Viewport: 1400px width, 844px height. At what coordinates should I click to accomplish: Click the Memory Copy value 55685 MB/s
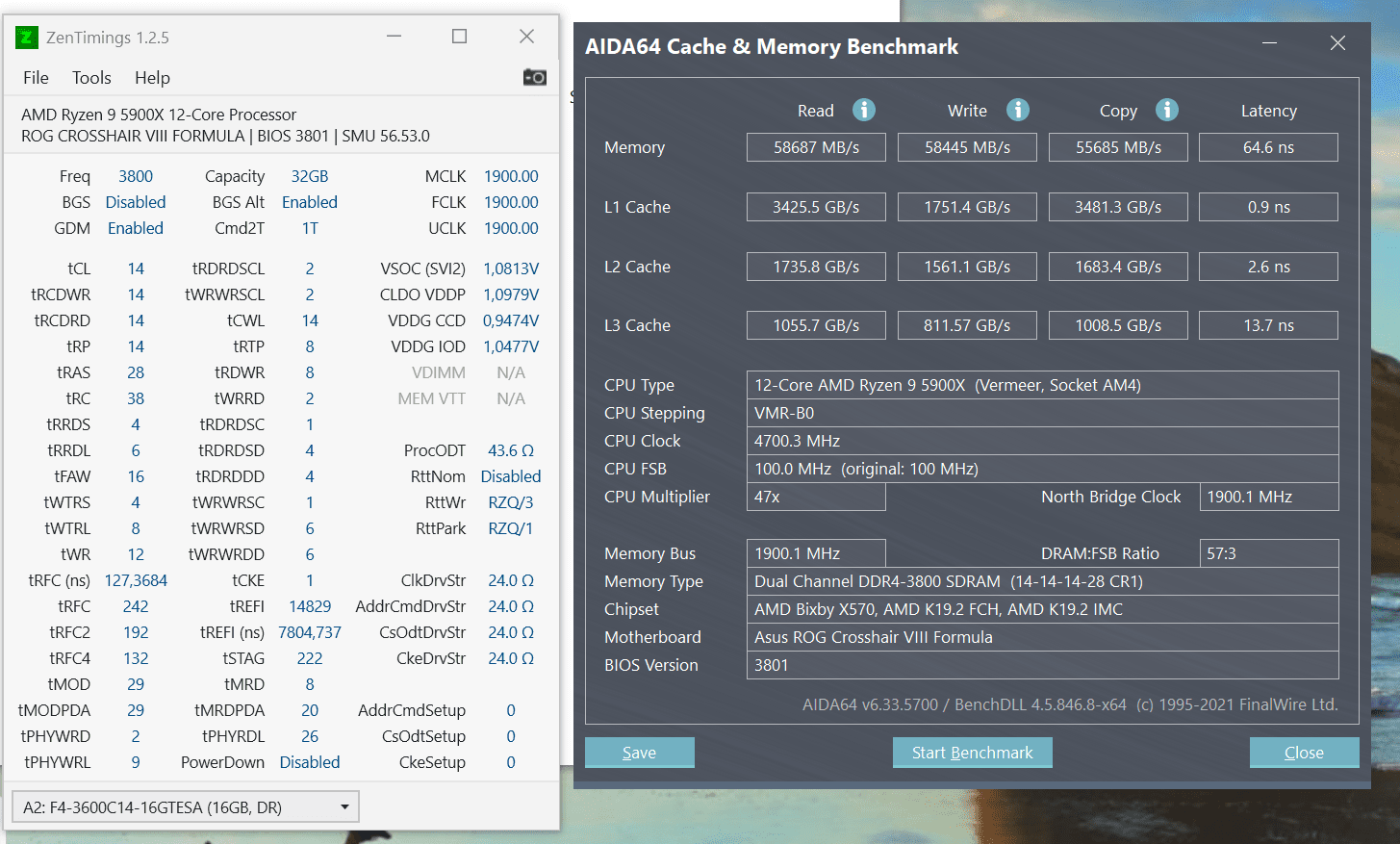[x=1118, y=147]
